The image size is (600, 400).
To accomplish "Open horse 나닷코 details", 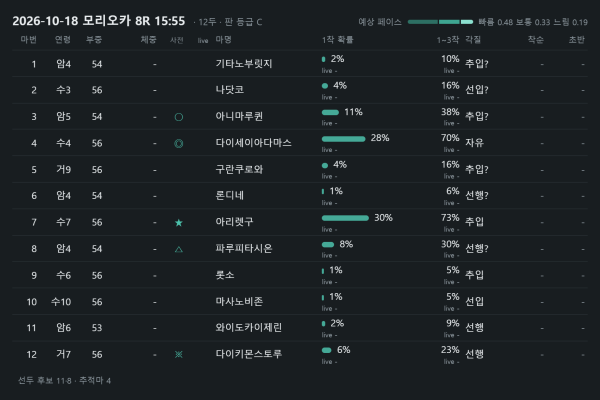I will pyautogui.click(x=230, y=90).
